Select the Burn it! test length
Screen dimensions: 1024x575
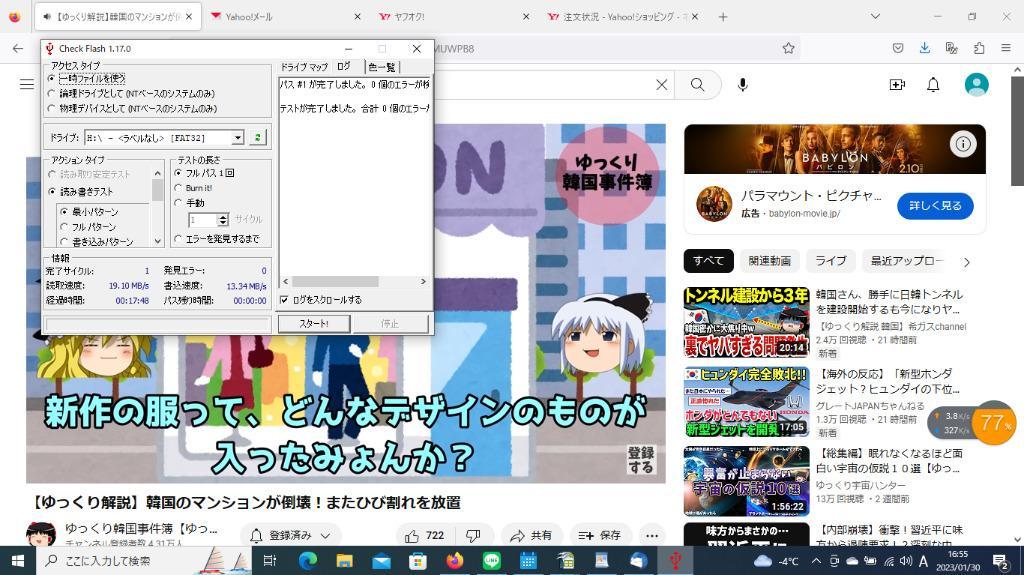pyautogui.click(x=193, y=188)
